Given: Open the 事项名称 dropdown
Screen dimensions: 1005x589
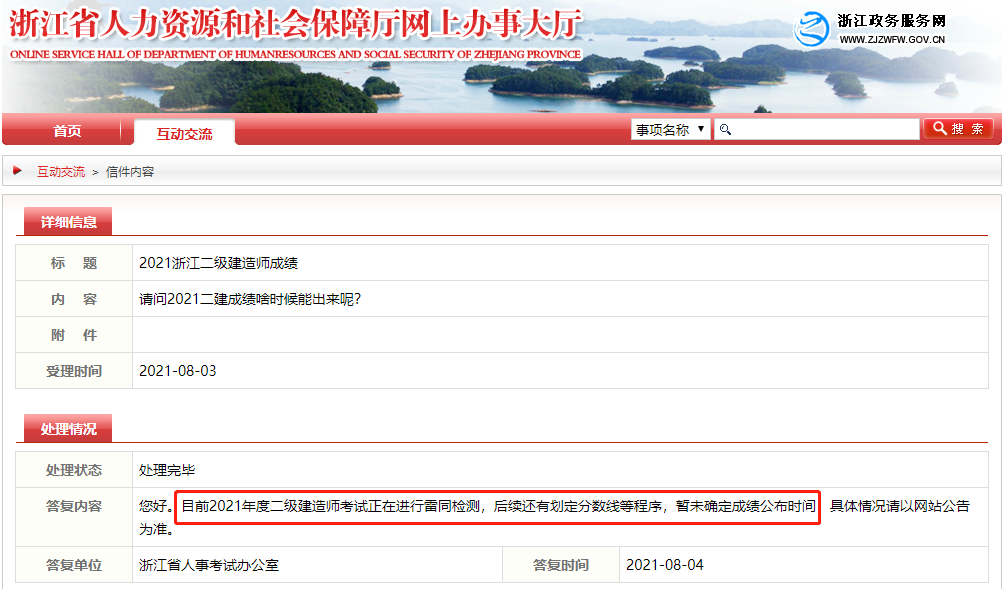Looking at the screenshot, I should [670, 130].
